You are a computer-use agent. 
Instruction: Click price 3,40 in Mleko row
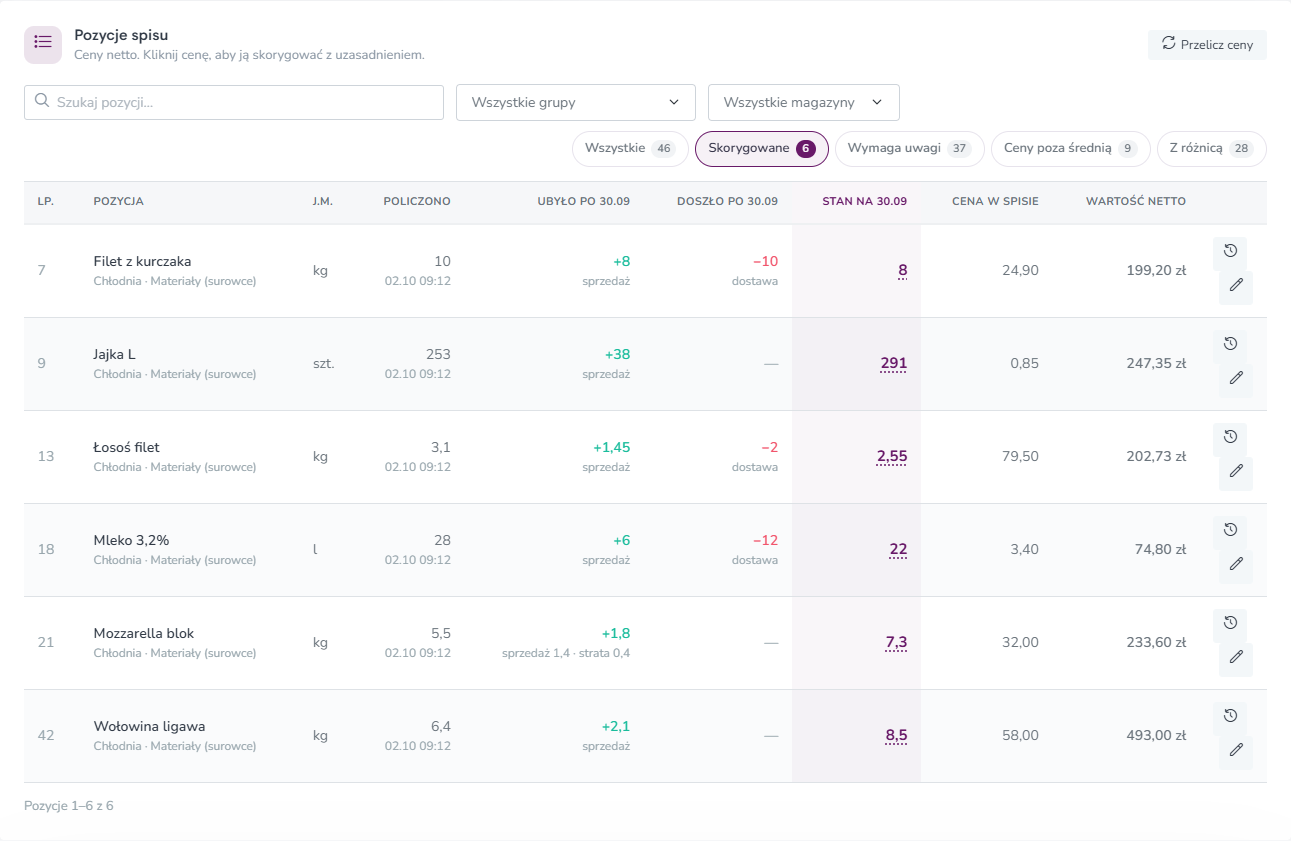[x=1024, y=549]
